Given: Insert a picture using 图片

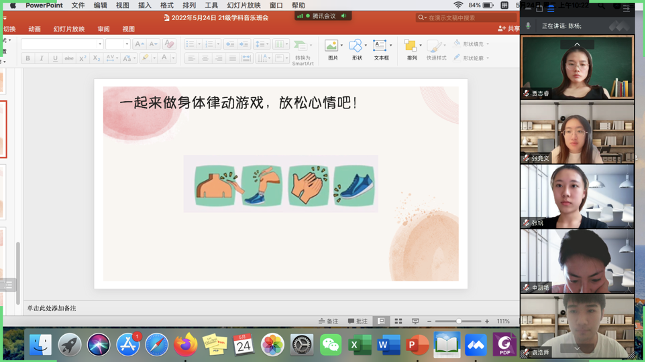Looking at the screenshot, I should coord(332,50).
